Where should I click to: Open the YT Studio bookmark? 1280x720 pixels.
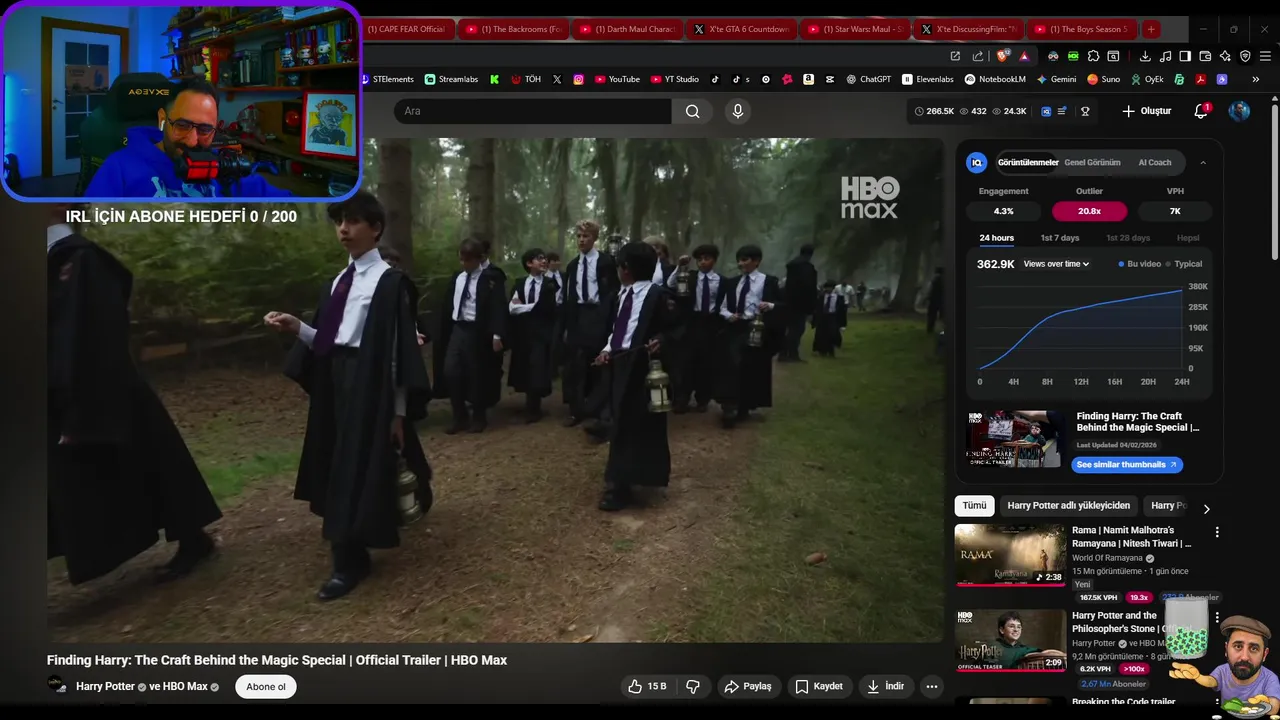click(675, 79)
